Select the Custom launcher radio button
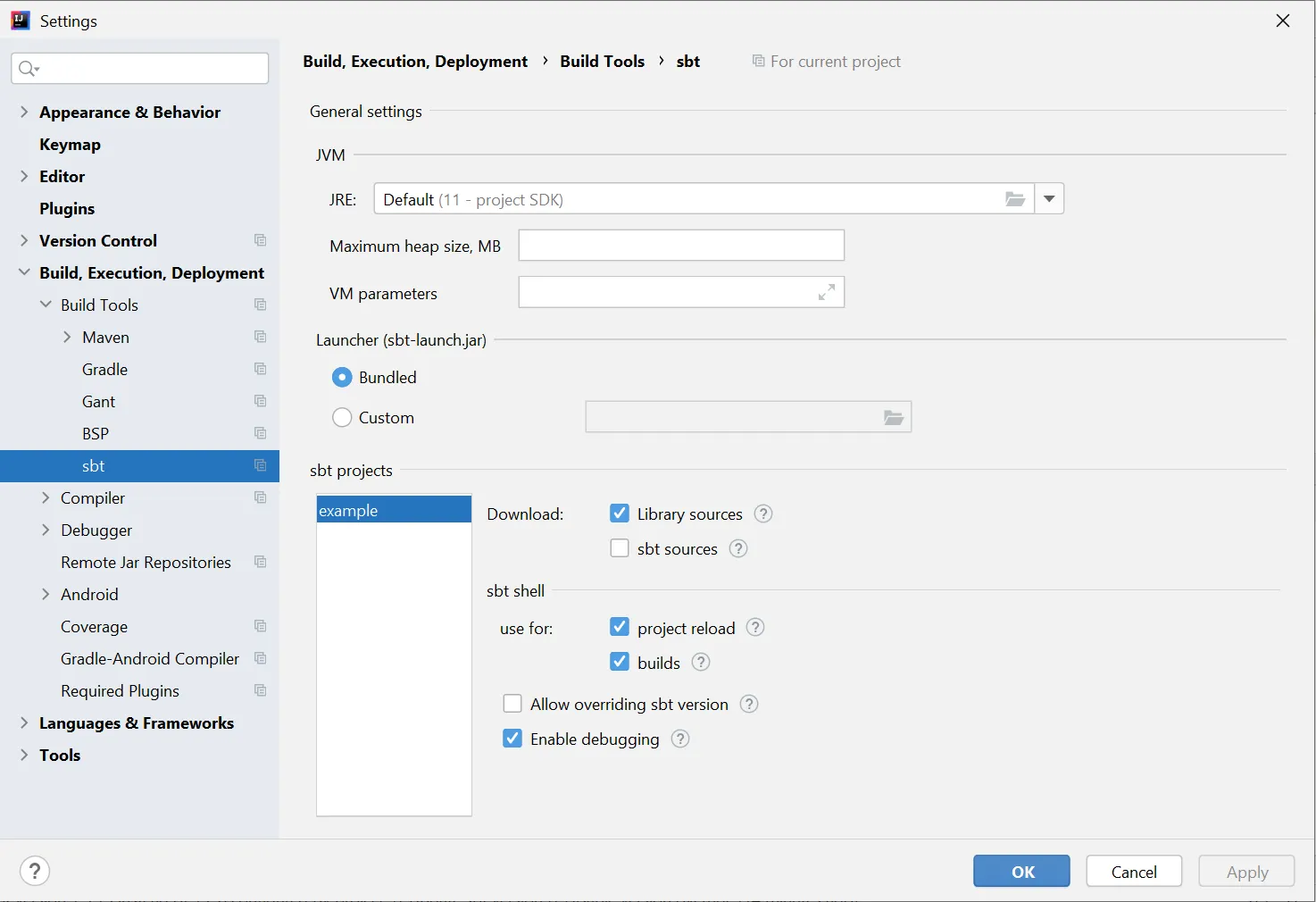 342,417
